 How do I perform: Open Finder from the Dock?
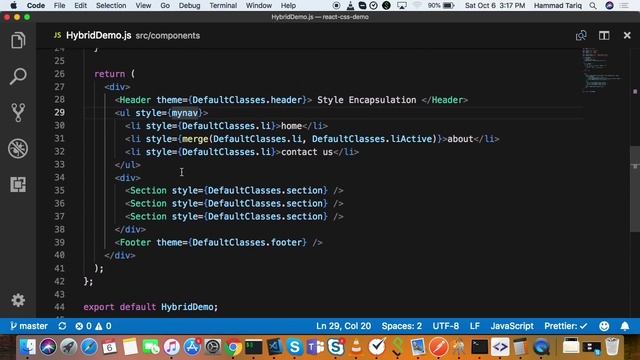(x=28, y=347)
